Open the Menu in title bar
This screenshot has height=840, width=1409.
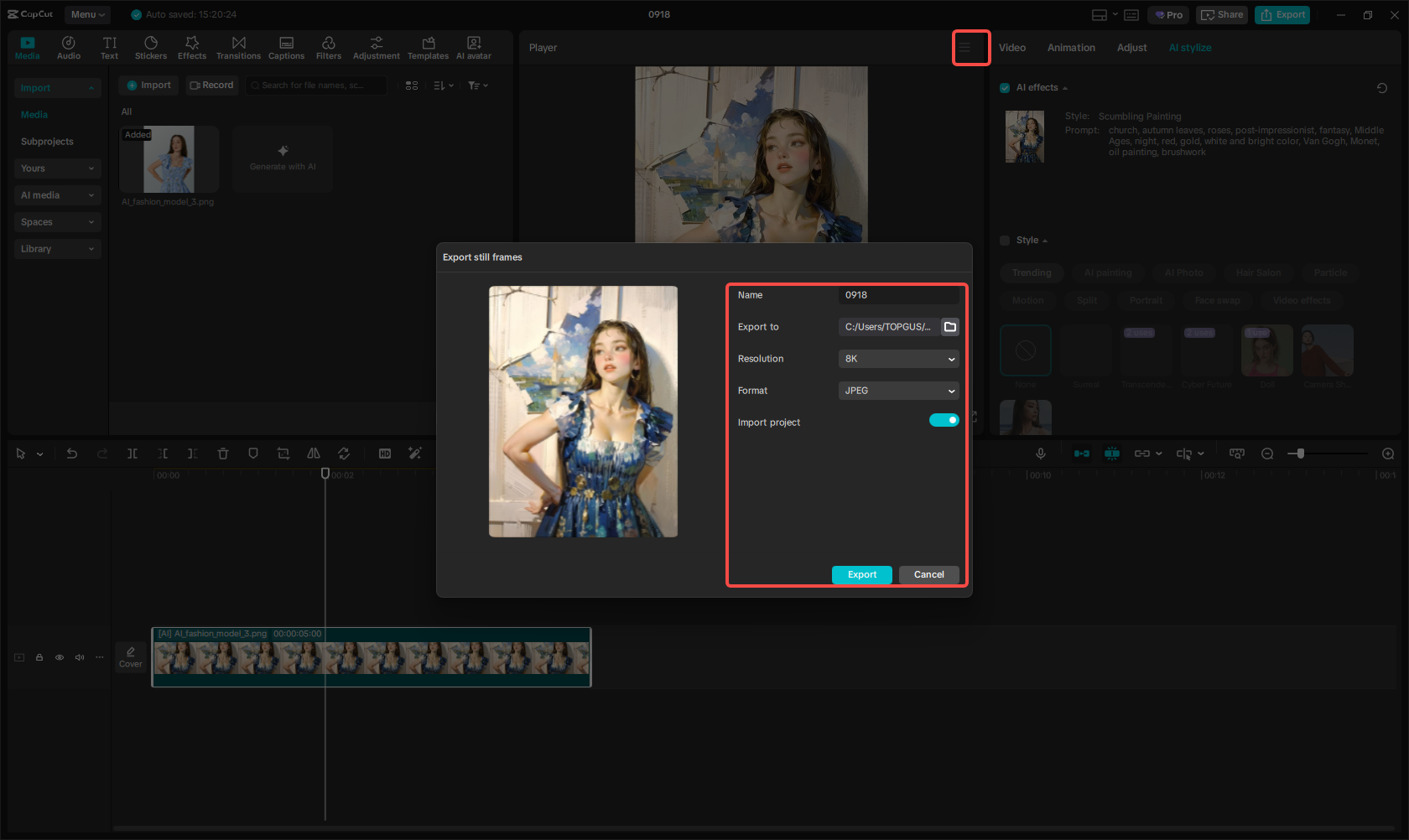pyautogui.click(x=87, y=14)
